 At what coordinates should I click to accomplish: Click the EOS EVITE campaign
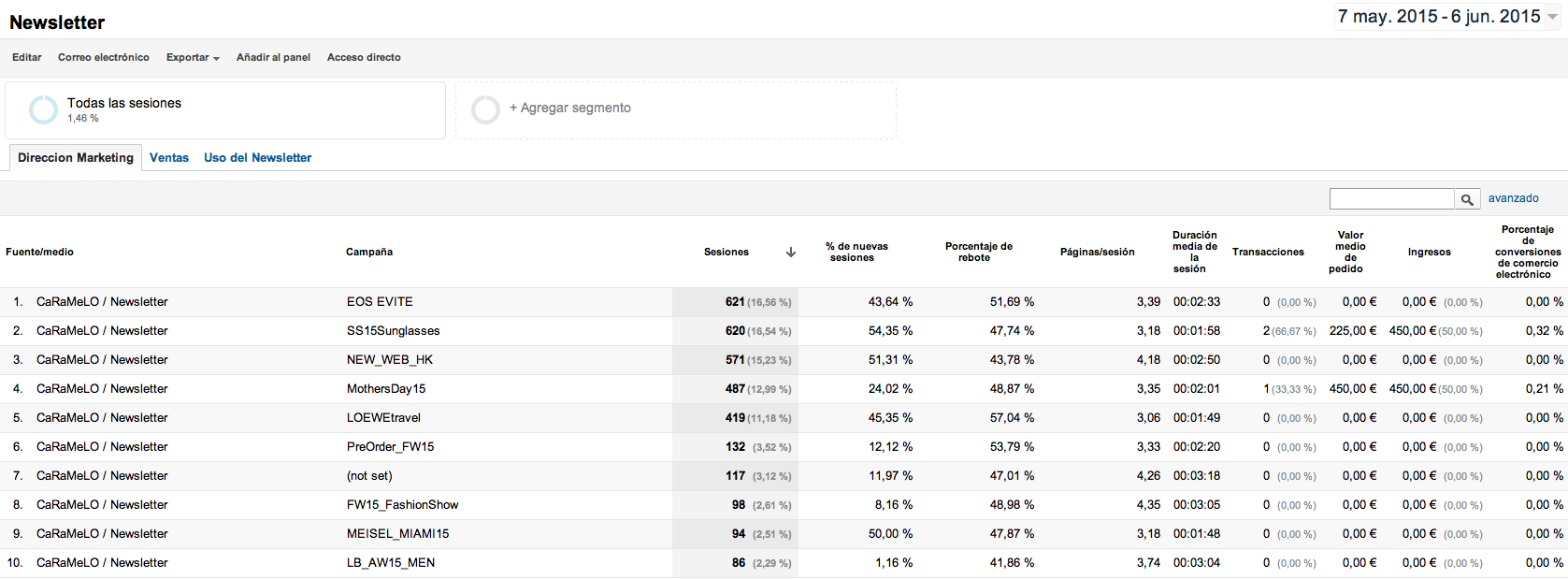pyautogui.click(x=380, y=302)
